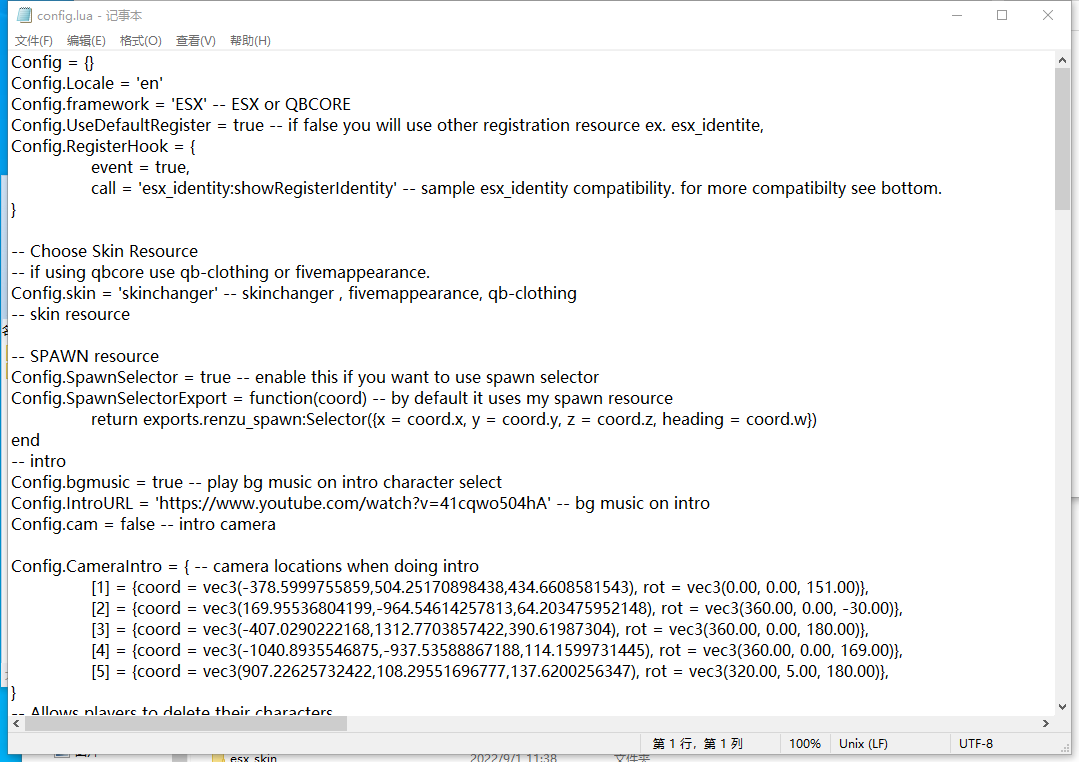Click the scroll-up arrow on the vertical scrollbar

1063,58
